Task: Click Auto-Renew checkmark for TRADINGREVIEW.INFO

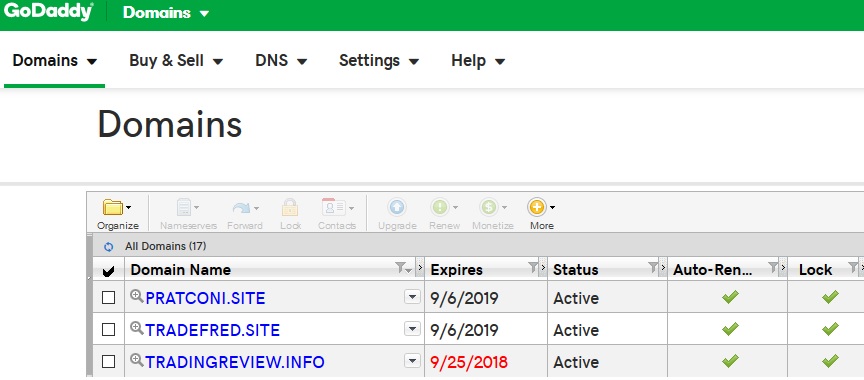Action: tap(730, 361)
